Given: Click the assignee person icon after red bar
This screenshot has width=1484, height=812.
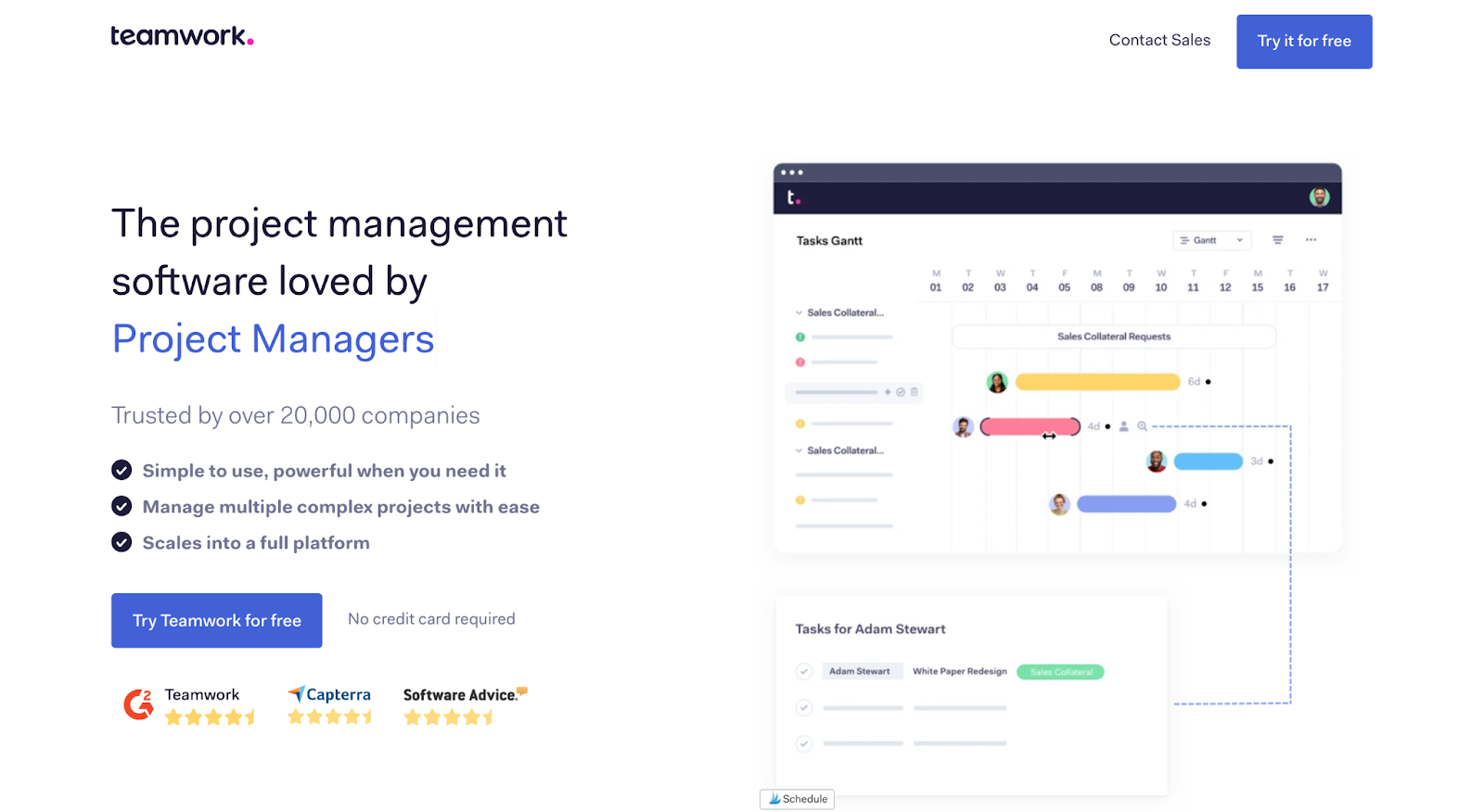Looking at the screenshot, I should tap(1124, 426).
